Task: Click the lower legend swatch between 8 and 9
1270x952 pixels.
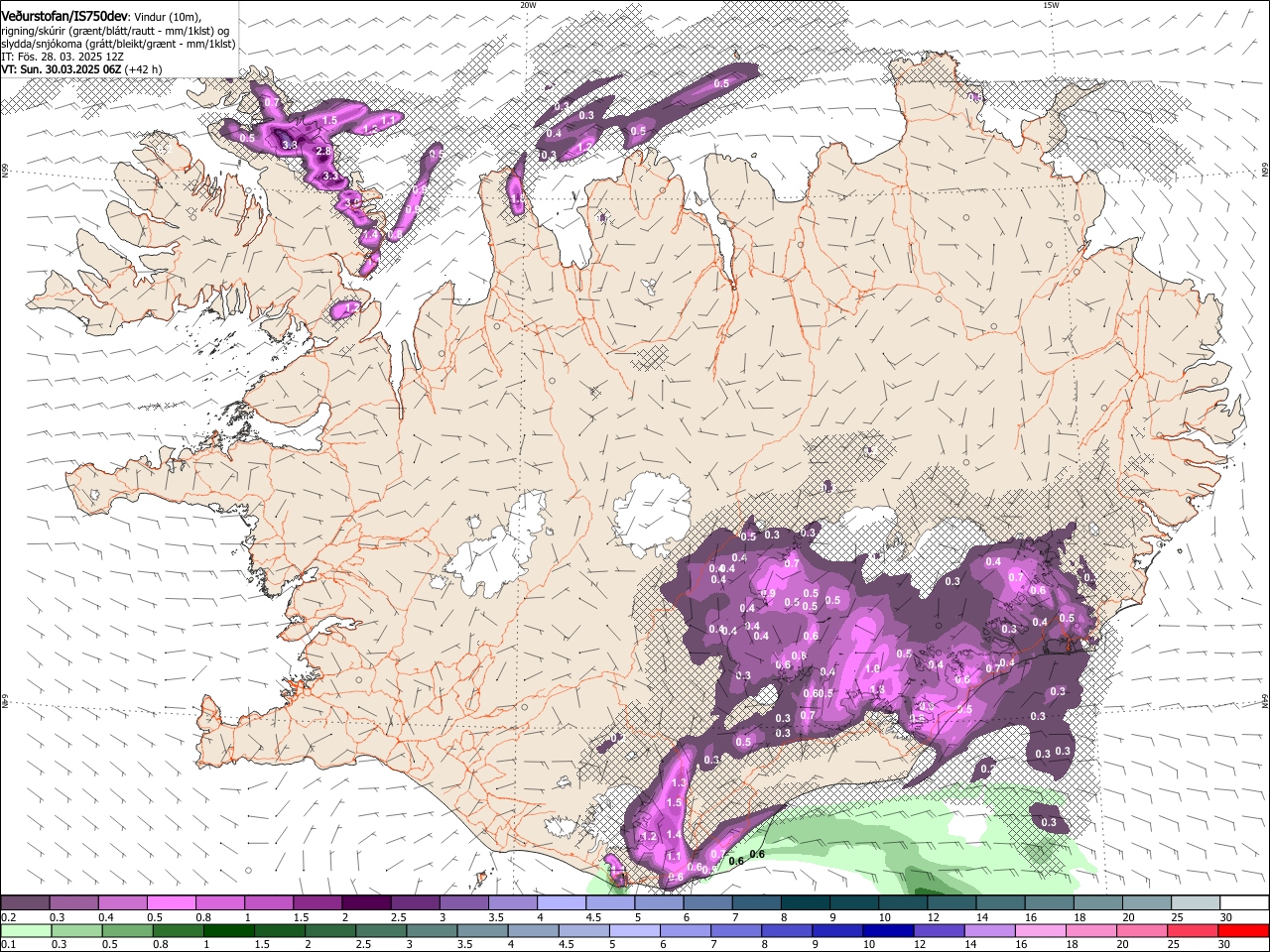Action: click(786, 931)
